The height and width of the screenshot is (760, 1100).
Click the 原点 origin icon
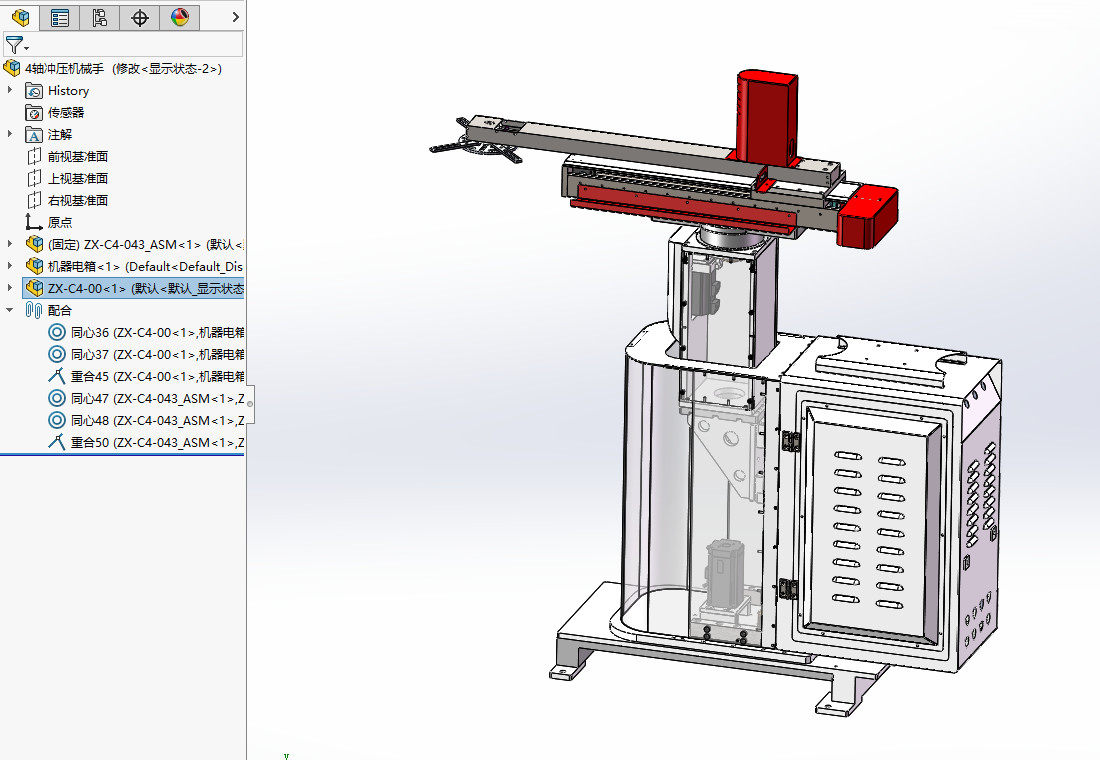coord(34,222)
